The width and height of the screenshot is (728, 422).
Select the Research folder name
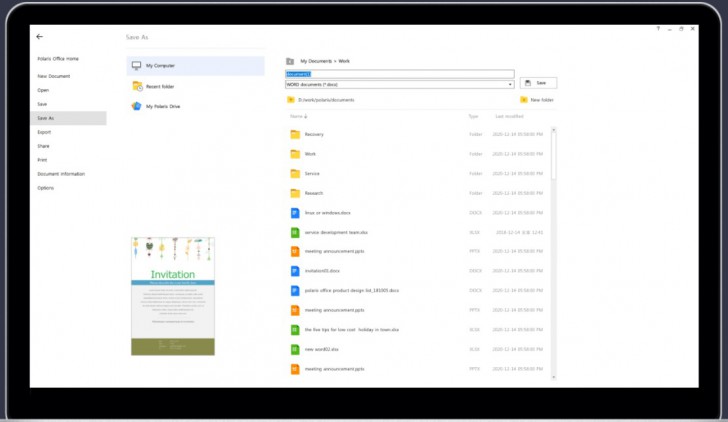314,193
